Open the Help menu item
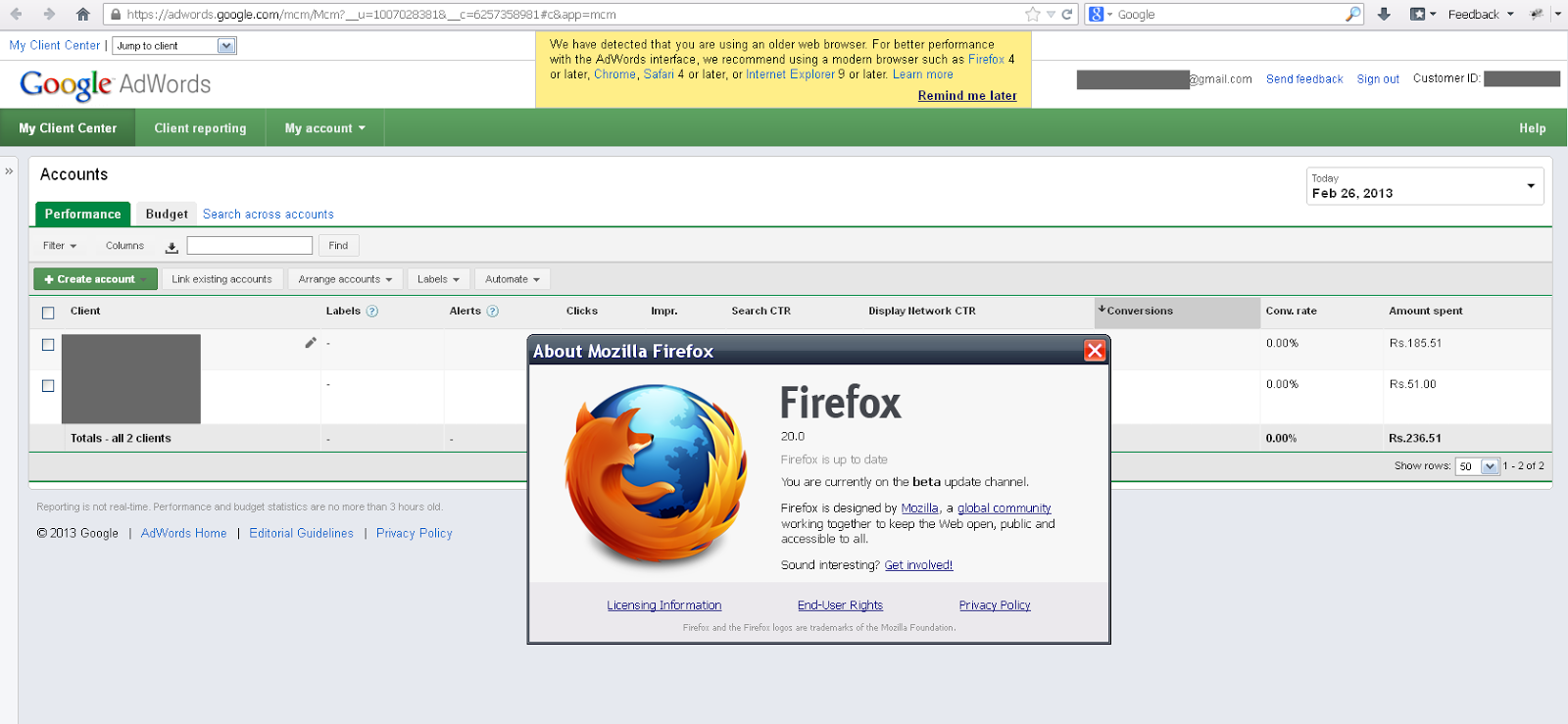 click(x=1532, y=128)
